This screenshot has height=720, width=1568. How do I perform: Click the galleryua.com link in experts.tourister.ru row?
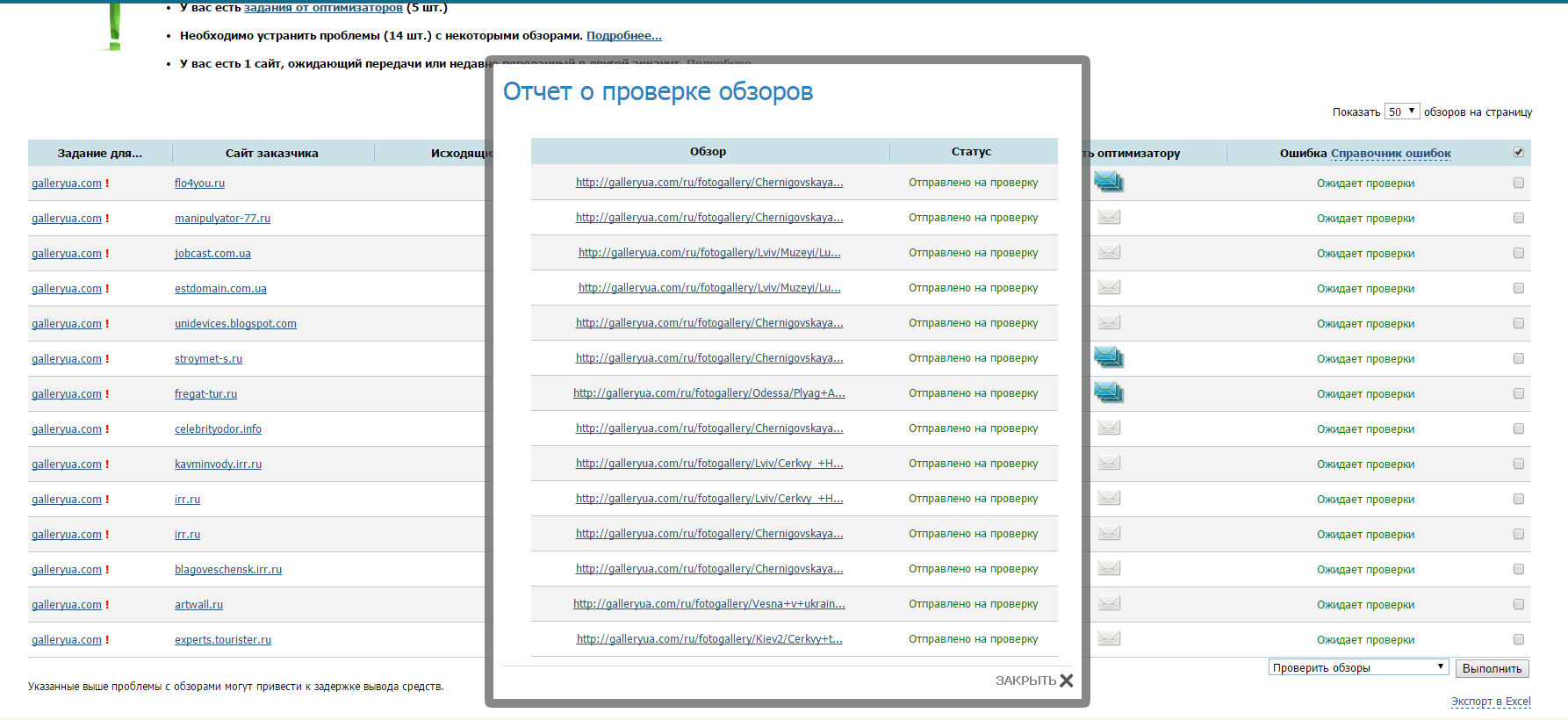pos(67,640)
